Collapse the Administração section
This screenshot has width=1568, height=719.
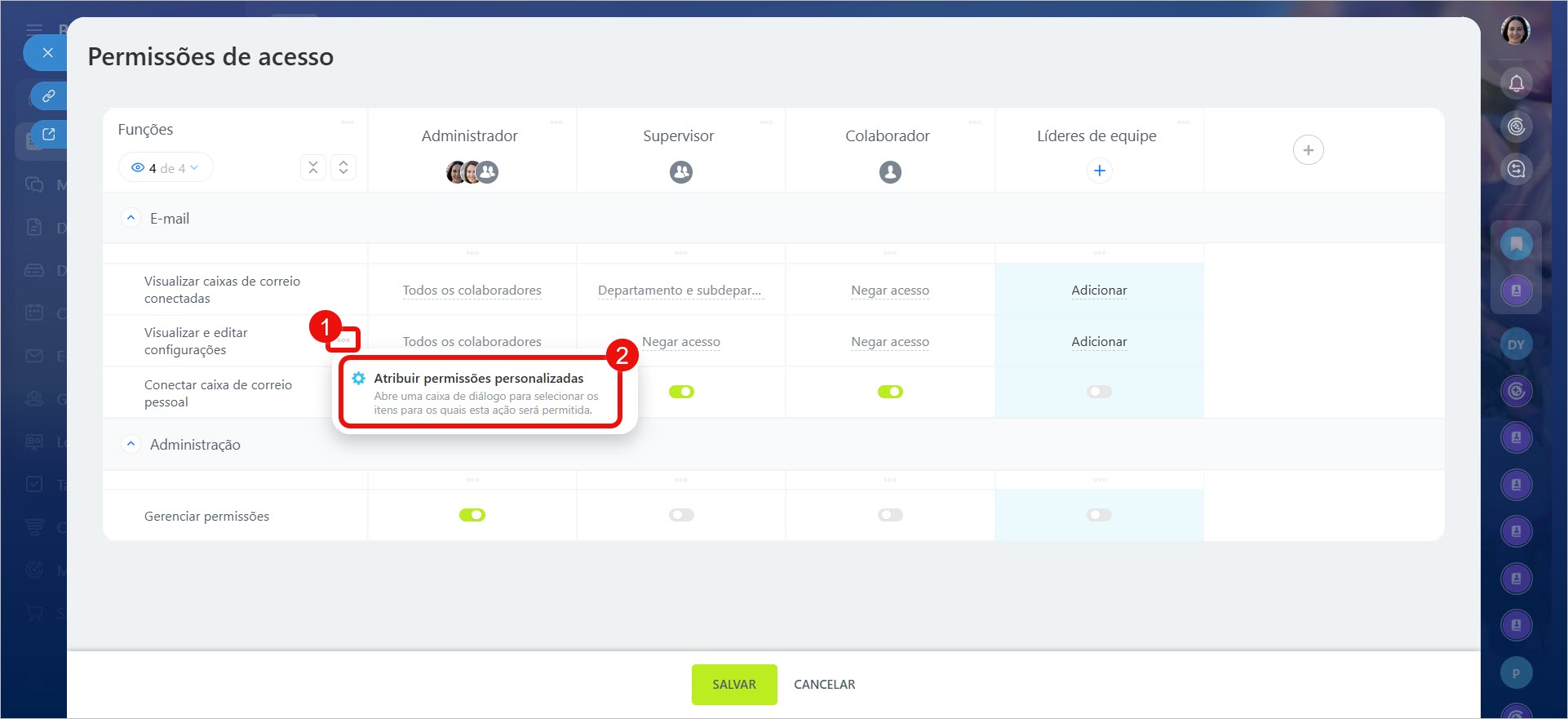coord(131,444)
